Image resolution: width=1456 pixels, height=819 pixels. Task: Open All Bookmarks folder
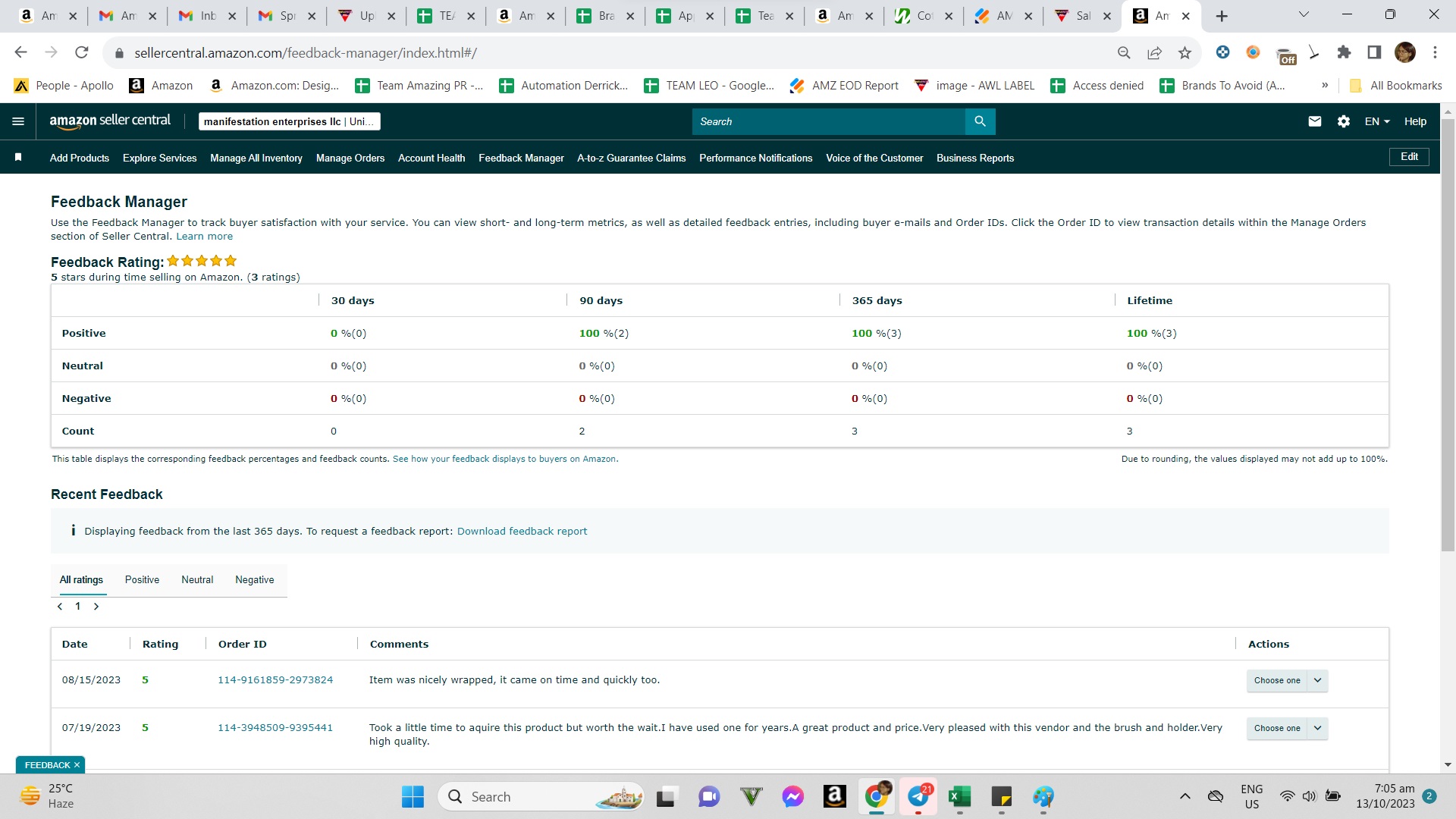(x=1395, y=86)
